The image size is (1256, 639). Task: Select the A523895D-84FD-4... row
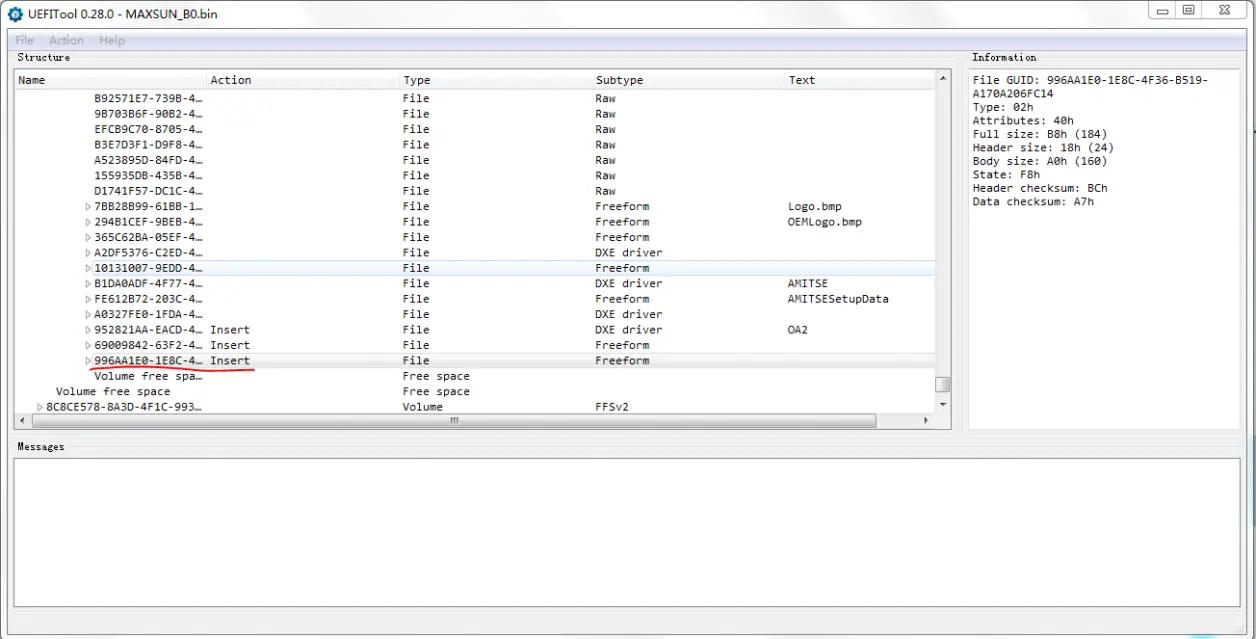(x=475, y=160)
